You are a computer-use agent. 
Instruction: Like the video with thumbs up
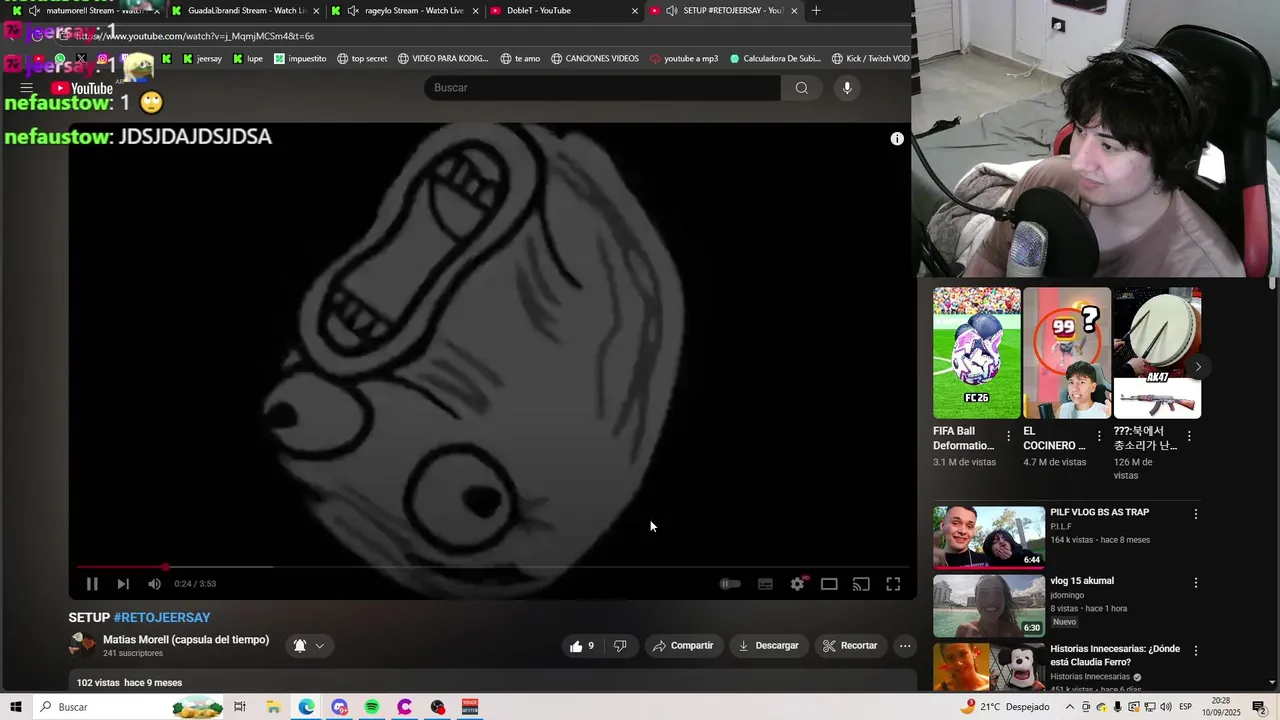(582, 646)
